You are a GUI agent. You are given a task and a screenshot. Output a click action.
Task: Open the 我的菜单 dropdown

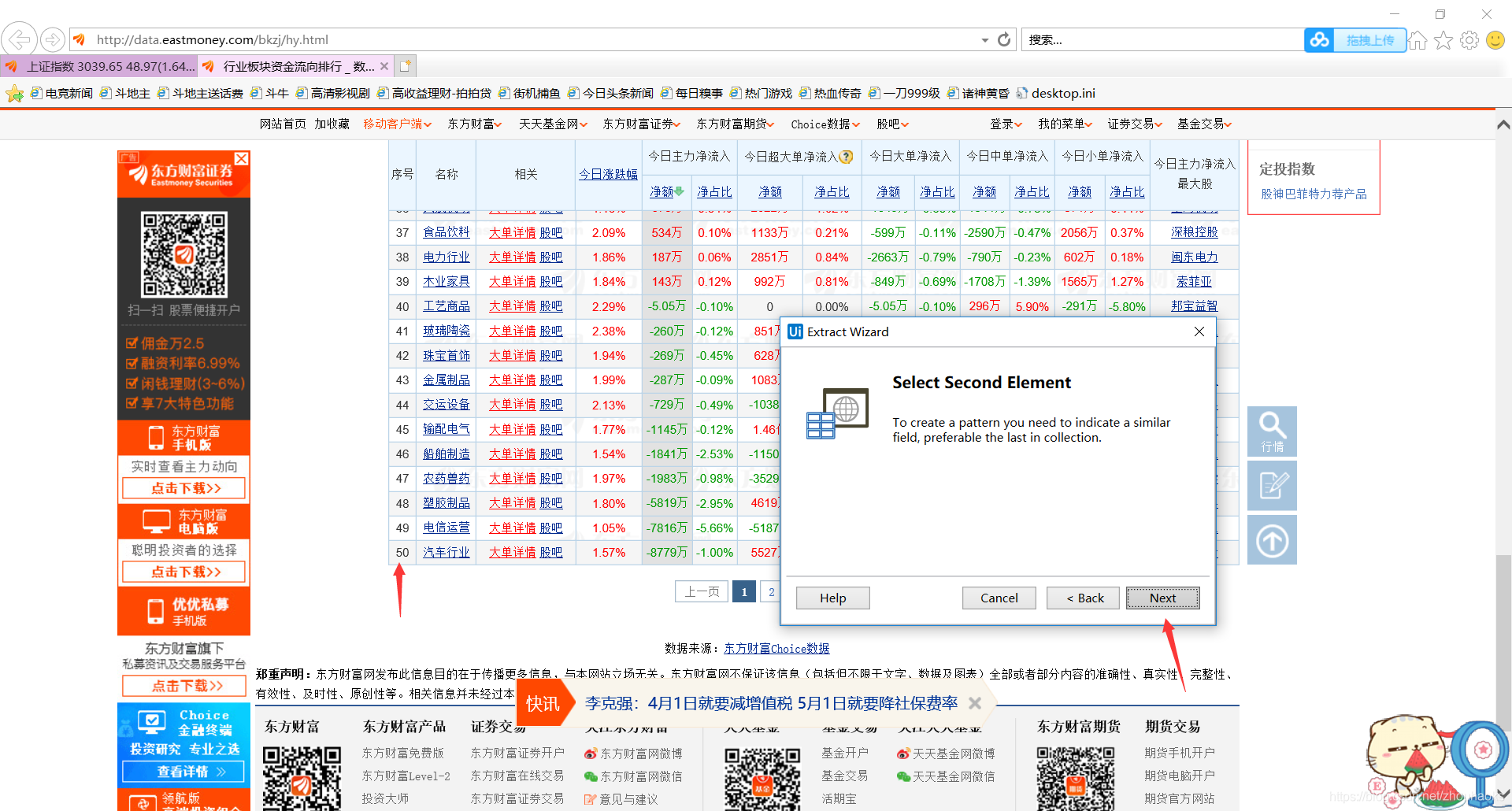point(1065,124)
